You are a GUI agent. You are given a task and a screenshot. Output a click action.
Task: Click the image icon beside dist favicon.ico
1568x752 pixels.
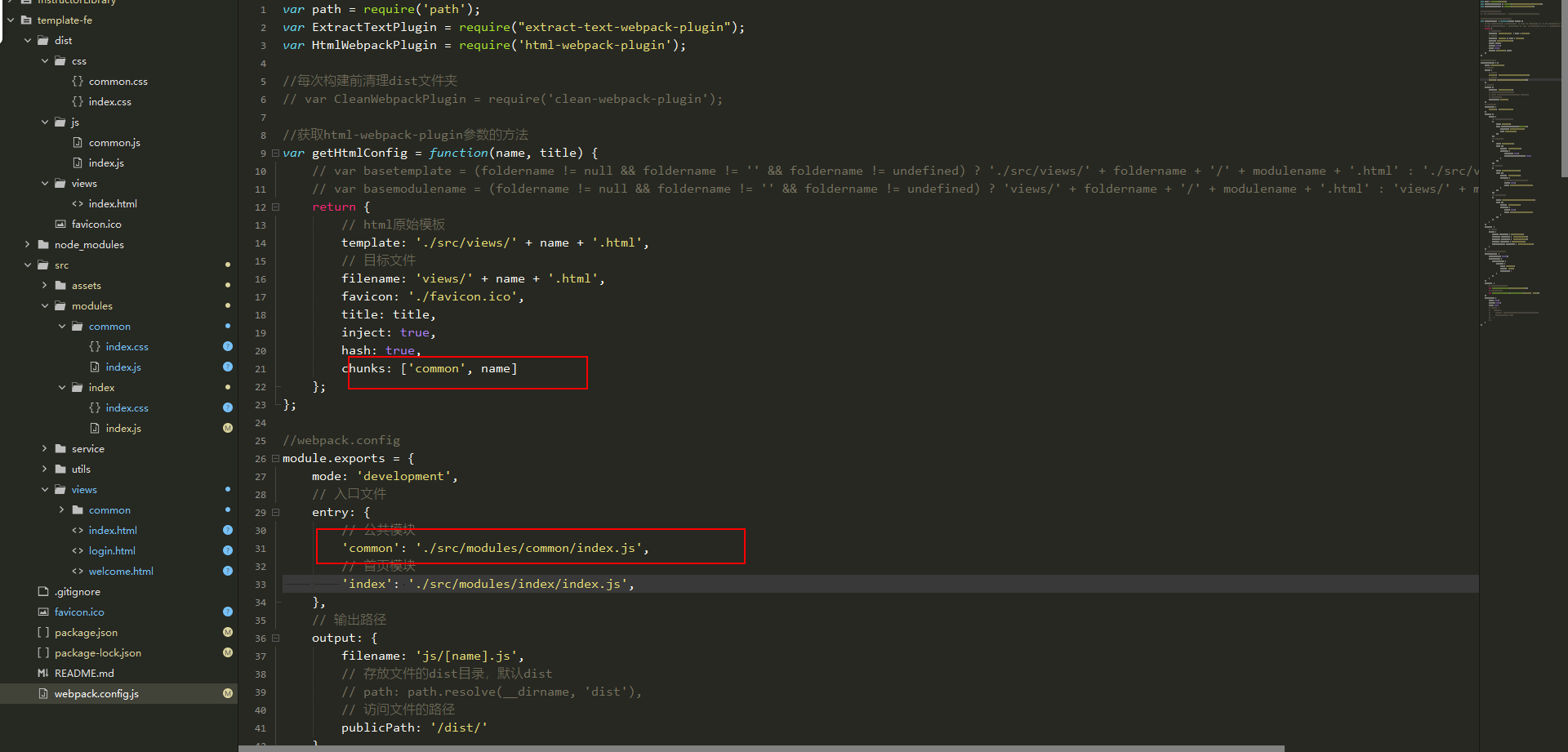click(60, 224)
